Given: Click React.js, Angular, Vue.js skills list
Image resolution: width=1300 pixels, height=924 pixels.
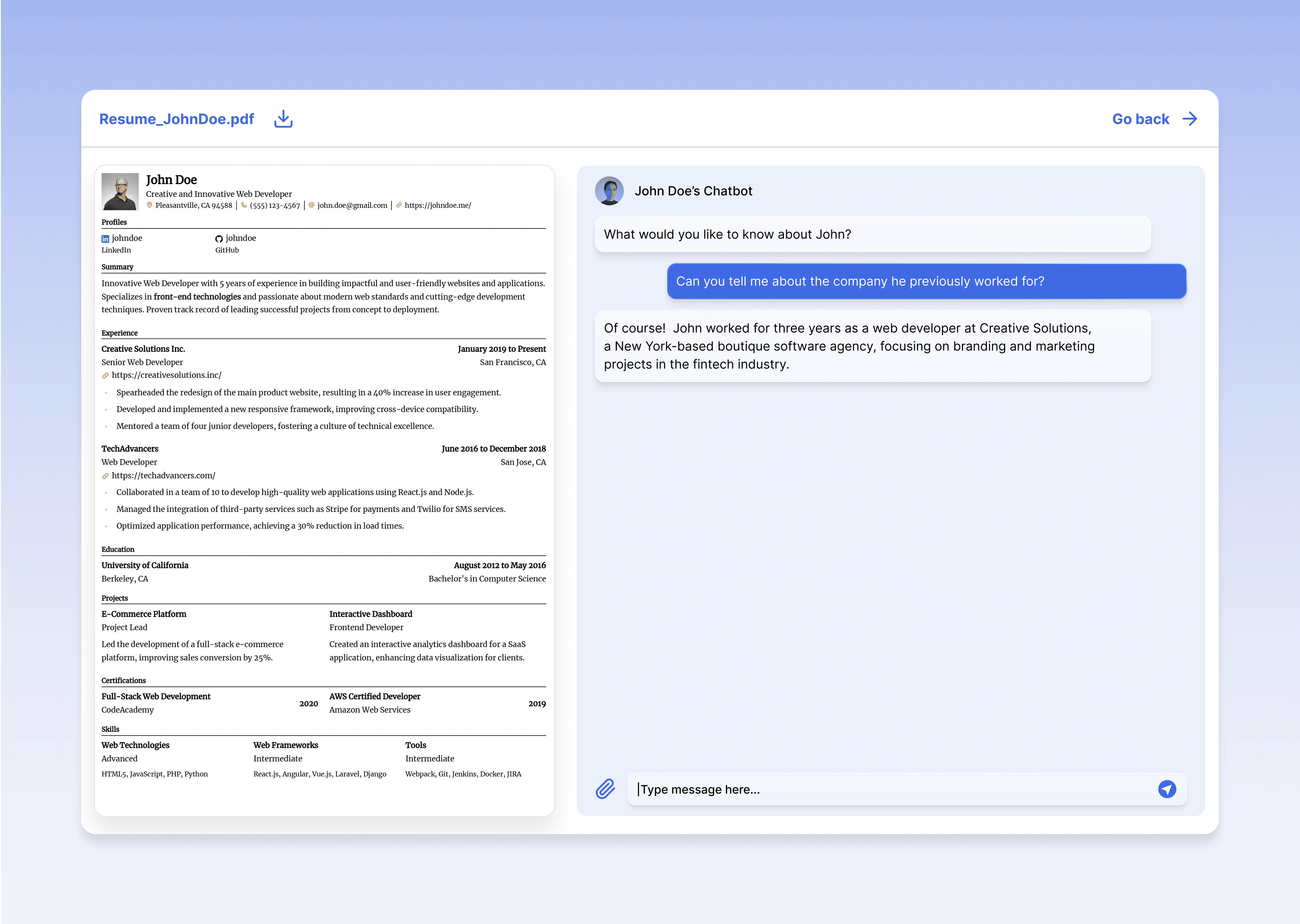Looking at the screenshot, I should [320, 775].
